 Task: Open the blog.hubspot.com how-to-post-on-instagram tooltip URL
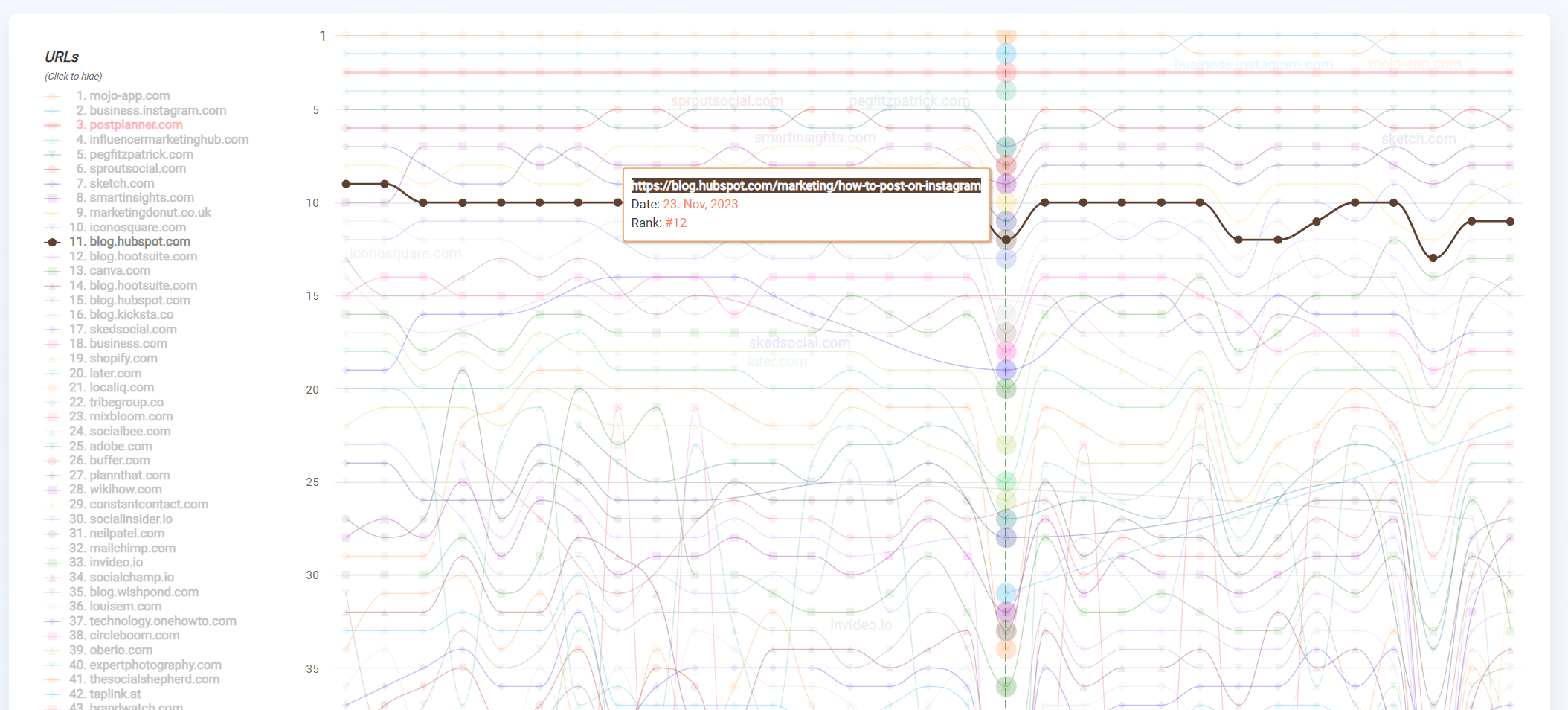click(806, 185)
